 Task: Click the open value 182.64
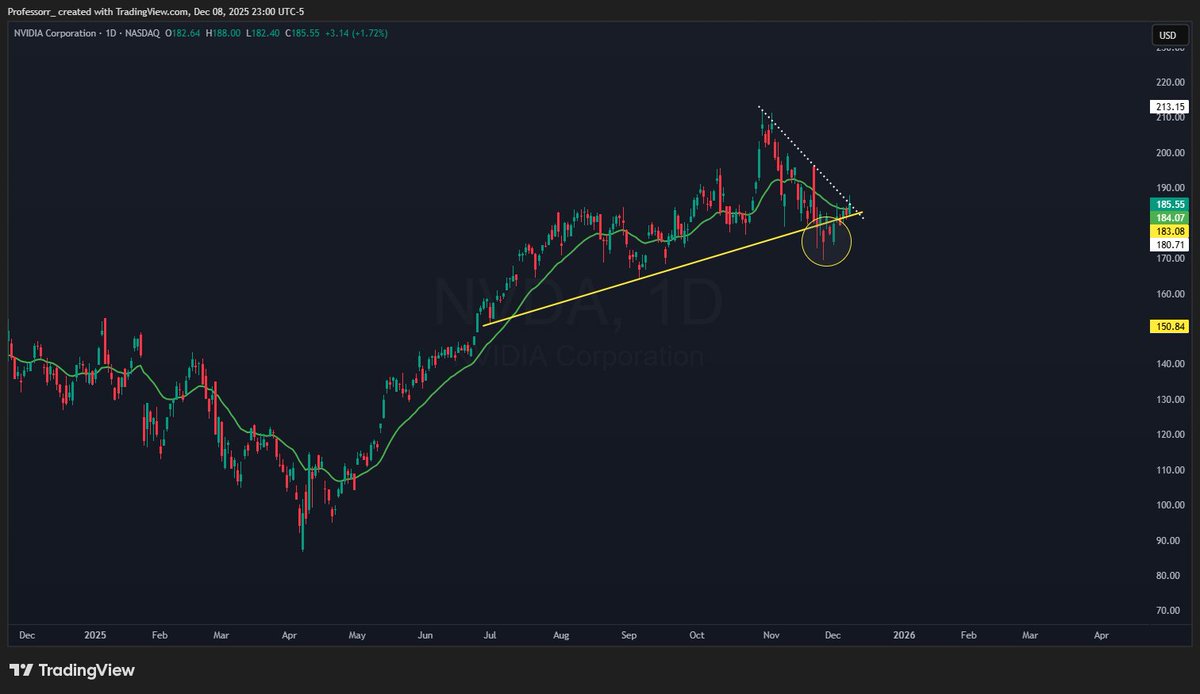188,33
